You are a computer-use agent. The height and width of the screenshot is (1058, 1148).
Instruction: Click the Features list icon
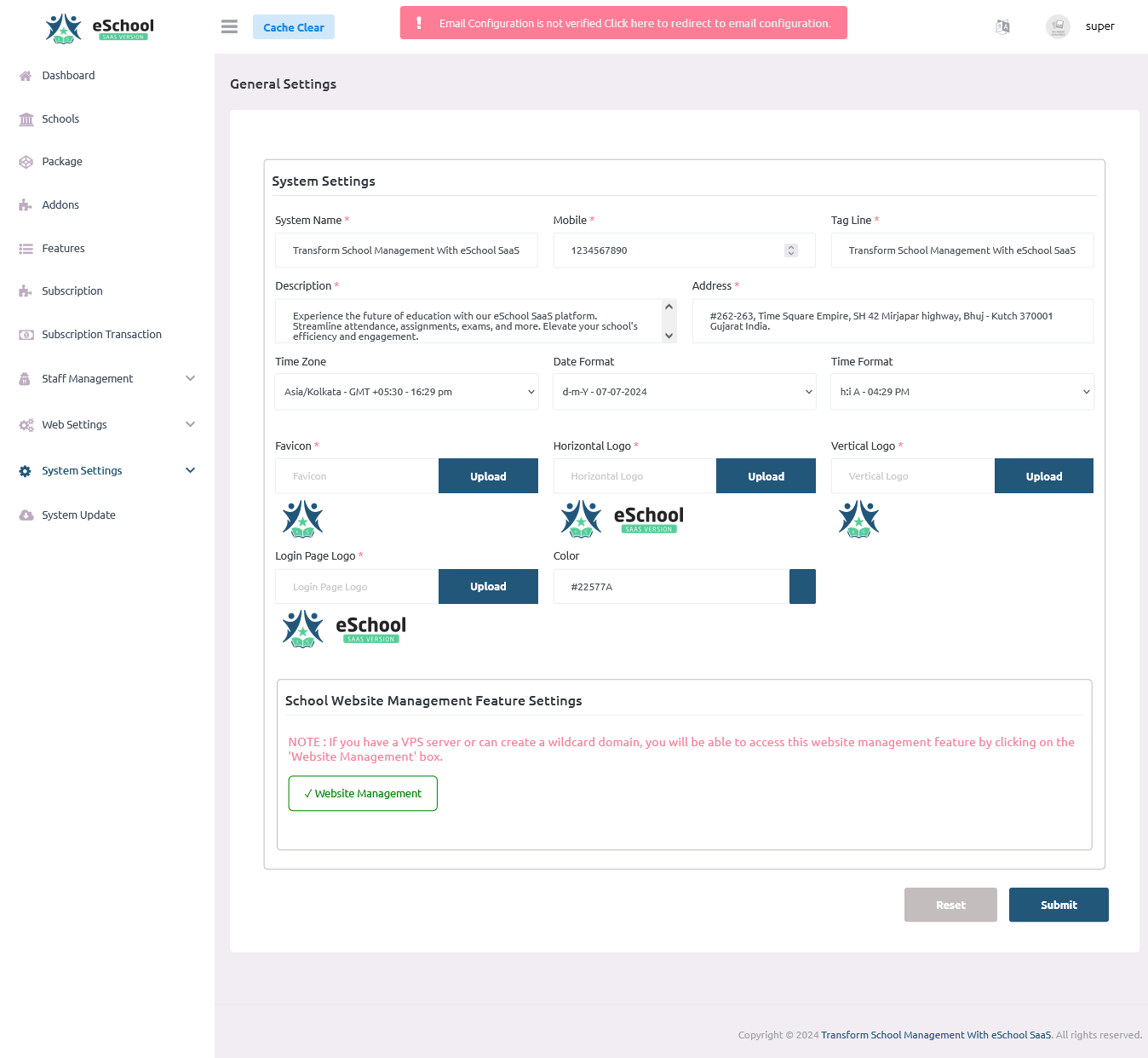[26, 248]
